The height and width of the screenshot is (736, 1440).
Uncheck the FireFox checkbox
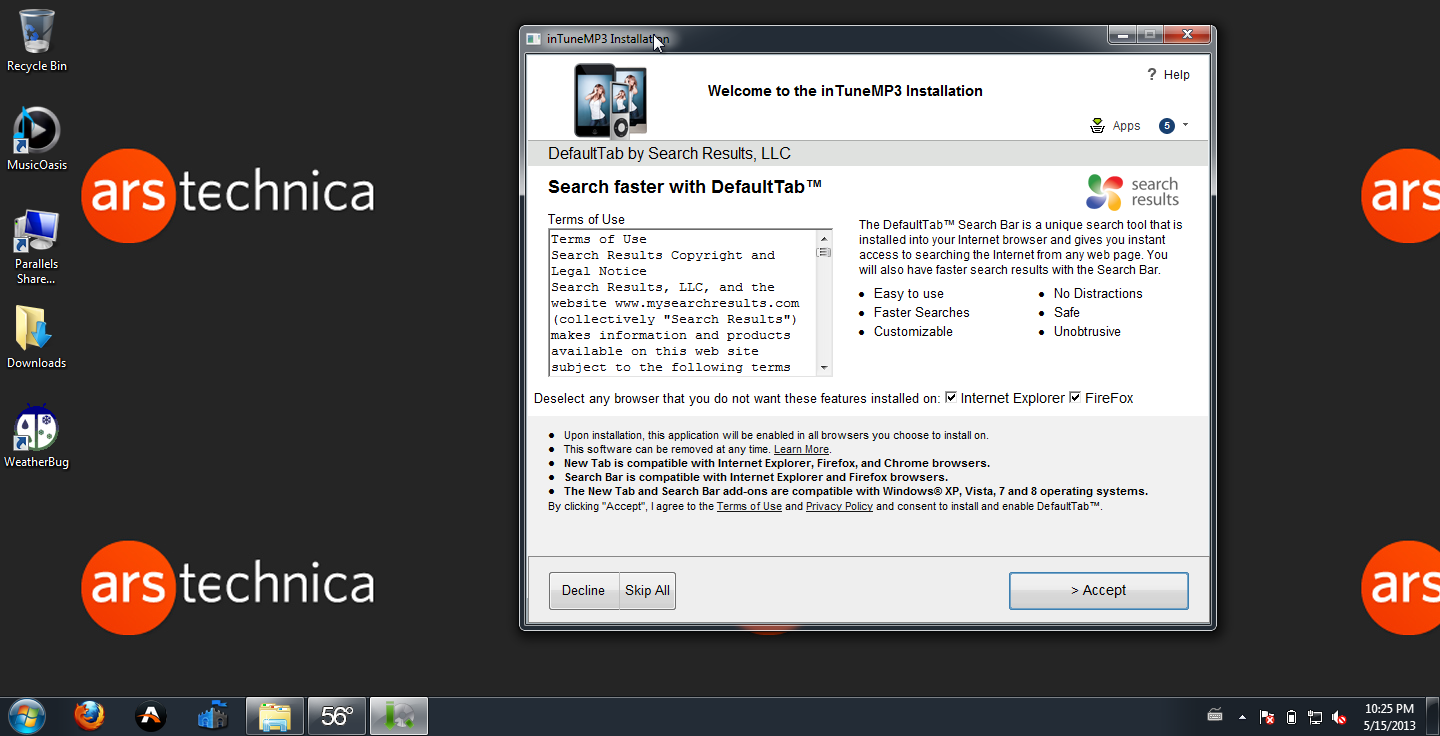pos(1075,398)
